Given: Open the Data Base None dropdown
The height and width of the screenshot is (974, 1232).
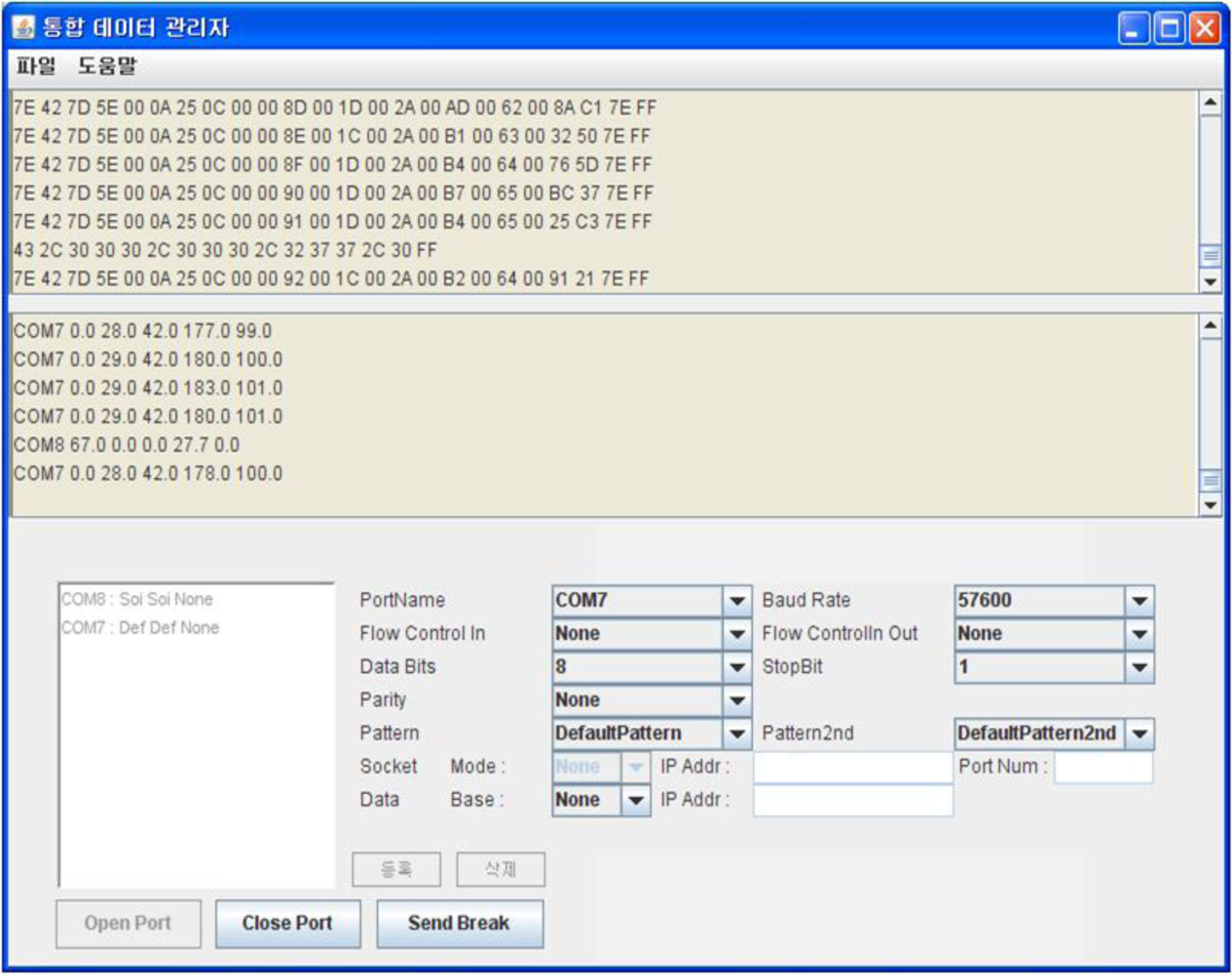Looking at the screenshot, I should (x=635, y=801).
